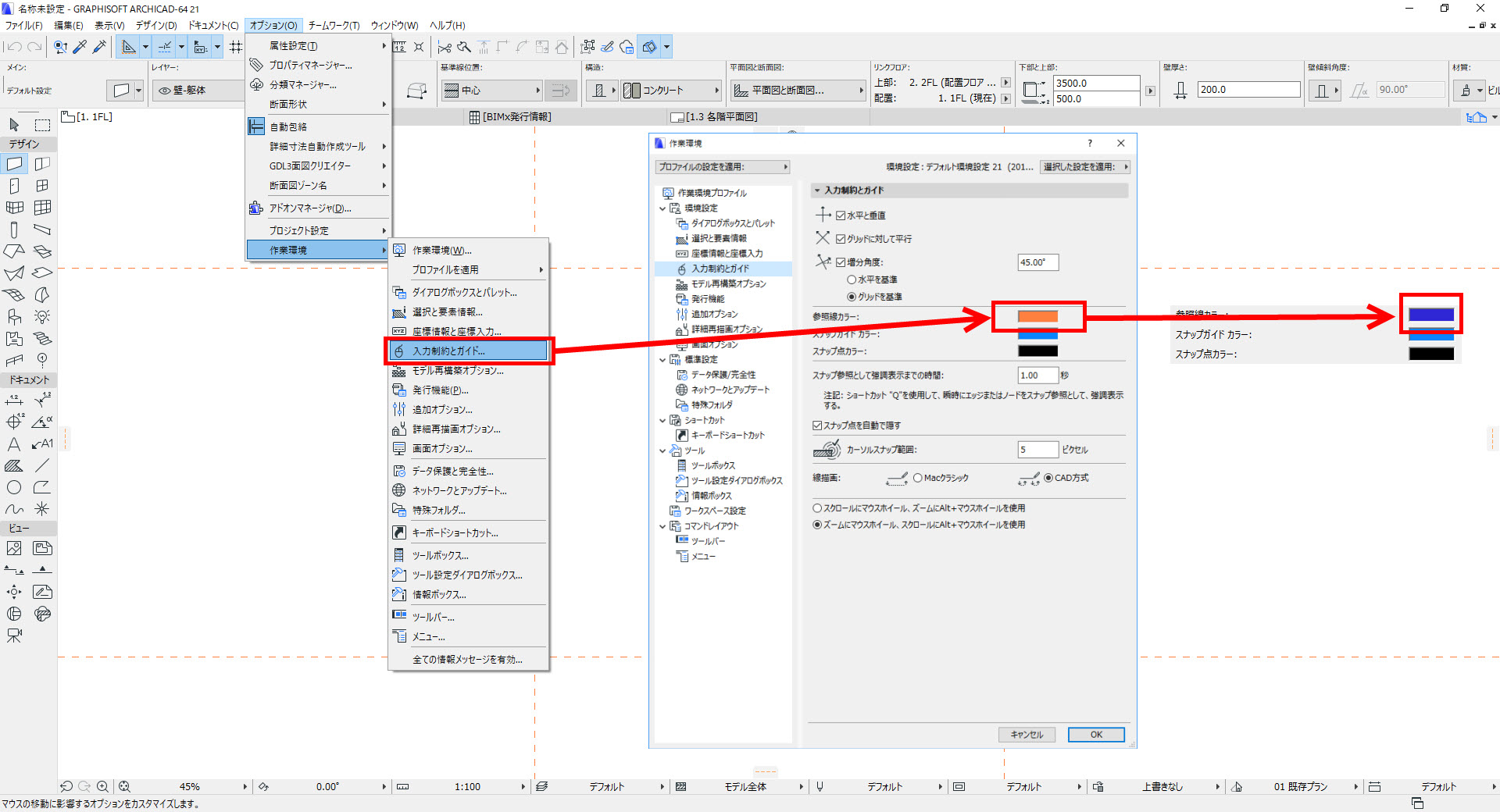
Task: Click the zoom in magnifier icon
Action: pyautogui.click(x=102, y=786)
